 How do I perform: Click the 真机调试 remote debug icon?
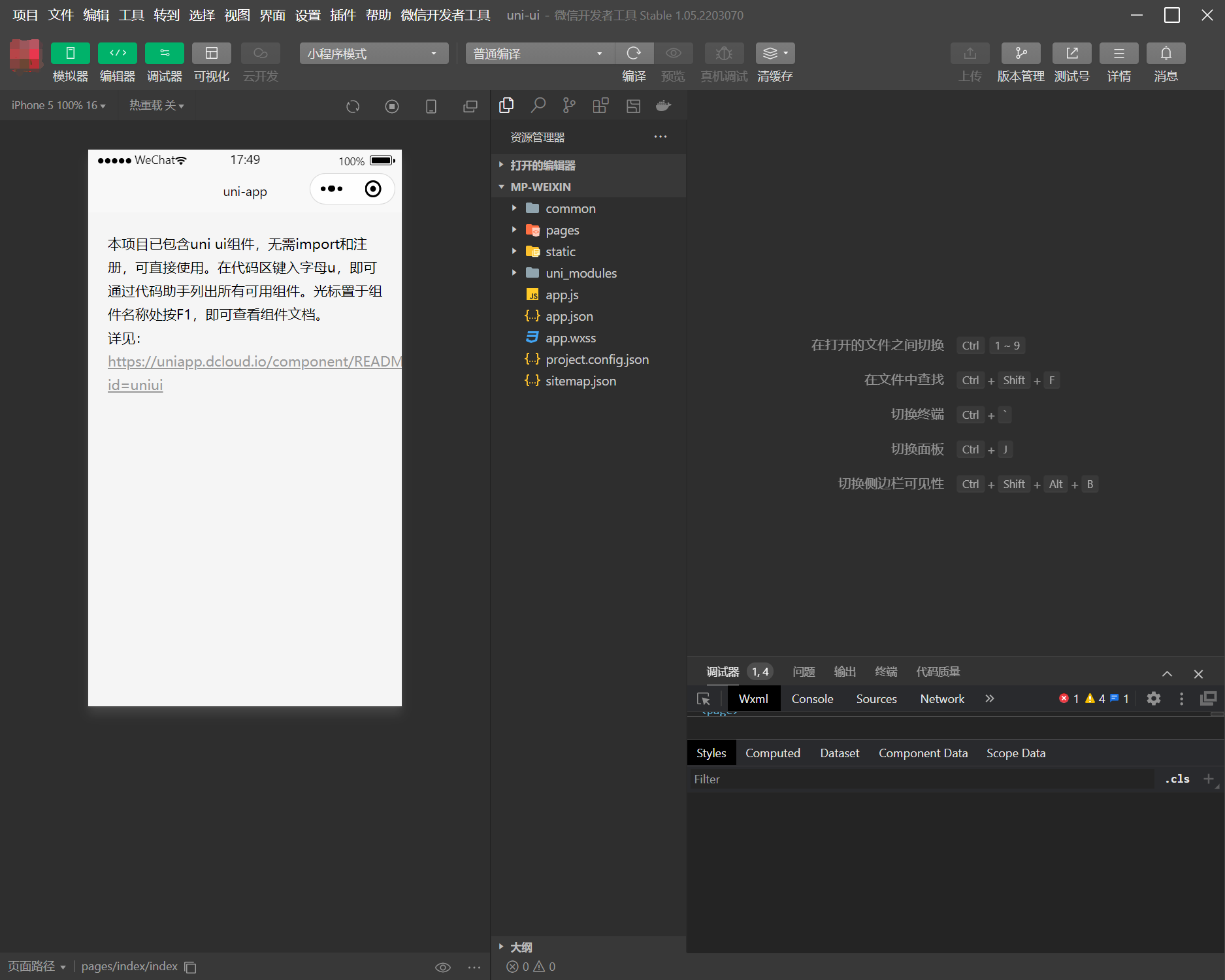pyautogui.click(x=724, y=53)
